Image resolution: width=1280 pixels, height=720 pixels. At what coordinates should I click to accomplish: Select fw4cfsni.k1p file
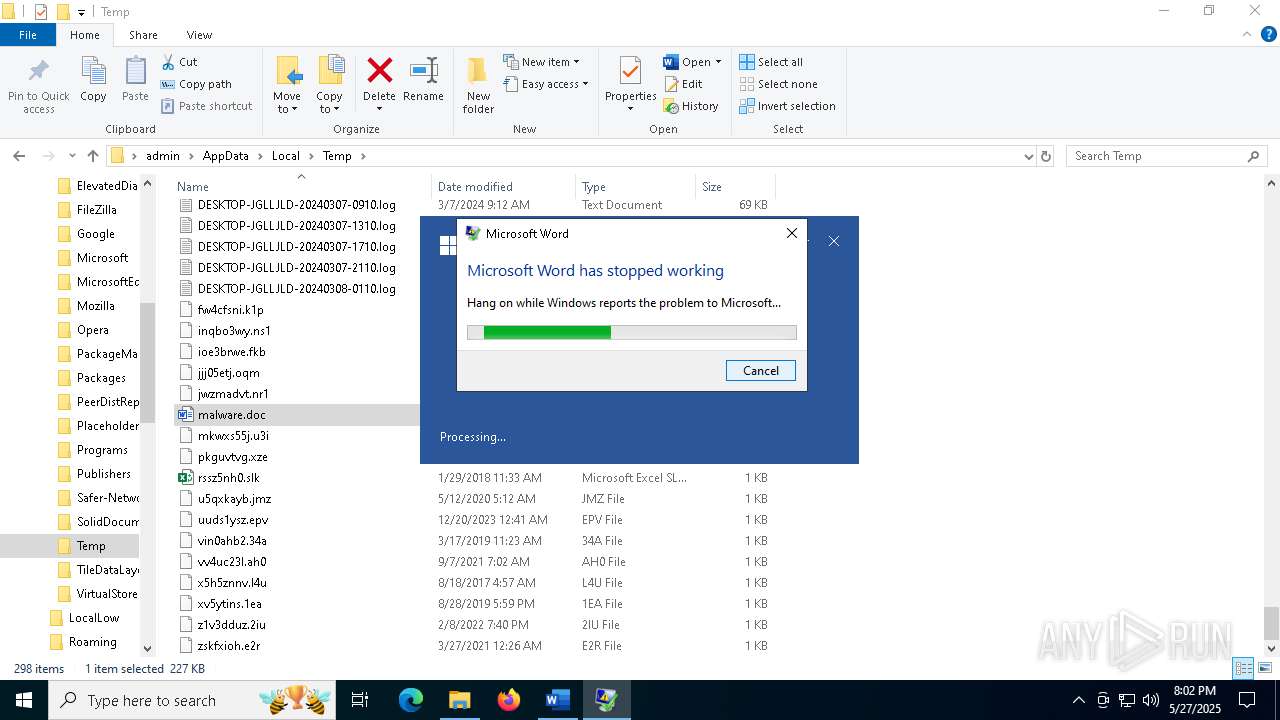230,310
